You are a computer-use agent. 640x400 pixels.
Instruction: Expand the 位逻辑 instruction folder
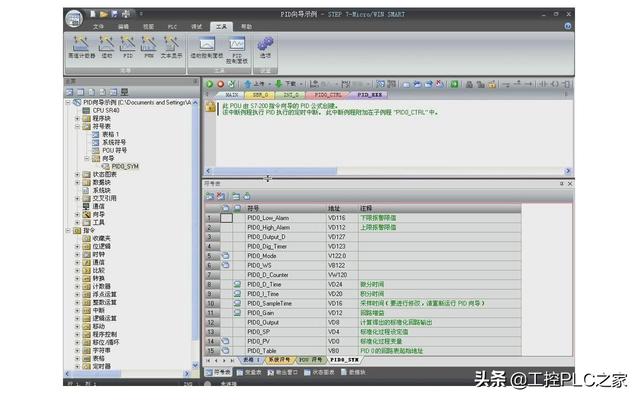point(77,247)
